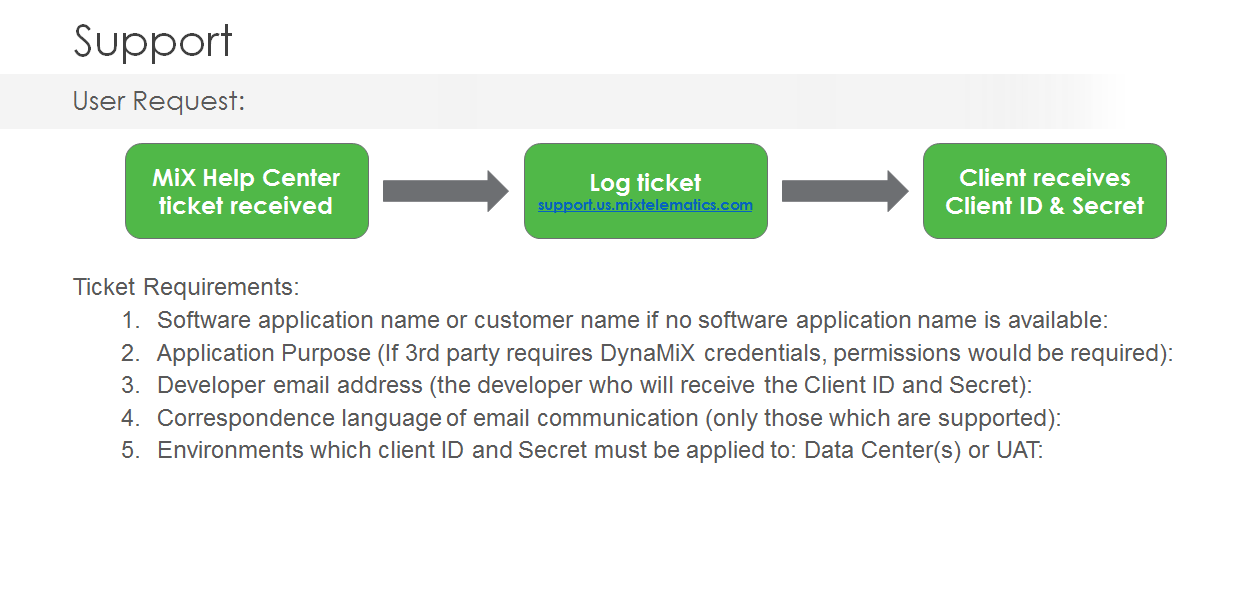Click the list number 4 marker
The image size is (1252, 591).
click(131, 417)
